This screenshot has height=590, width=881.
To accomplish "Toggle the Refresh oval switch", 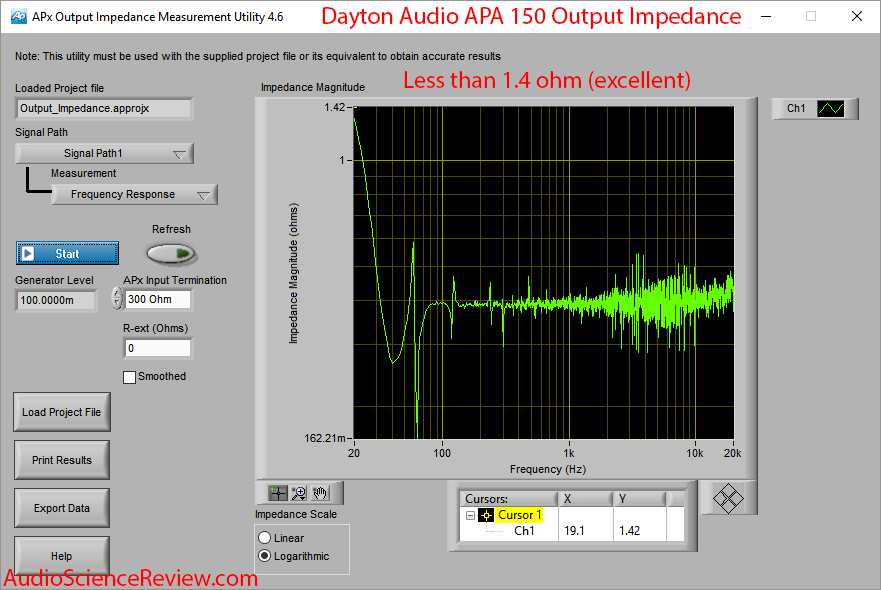I will [x=171, y=254].
